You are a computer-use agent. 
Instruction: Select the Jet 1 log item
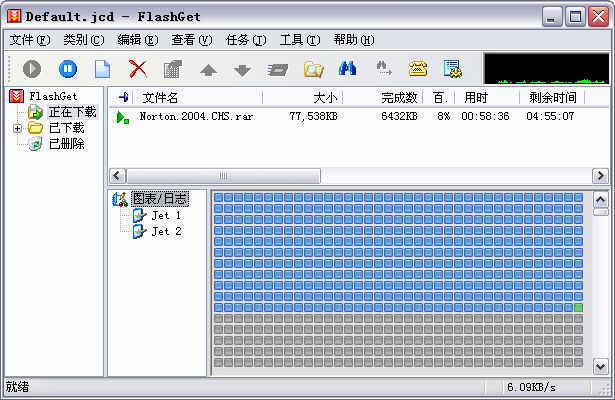click(165, 215)
